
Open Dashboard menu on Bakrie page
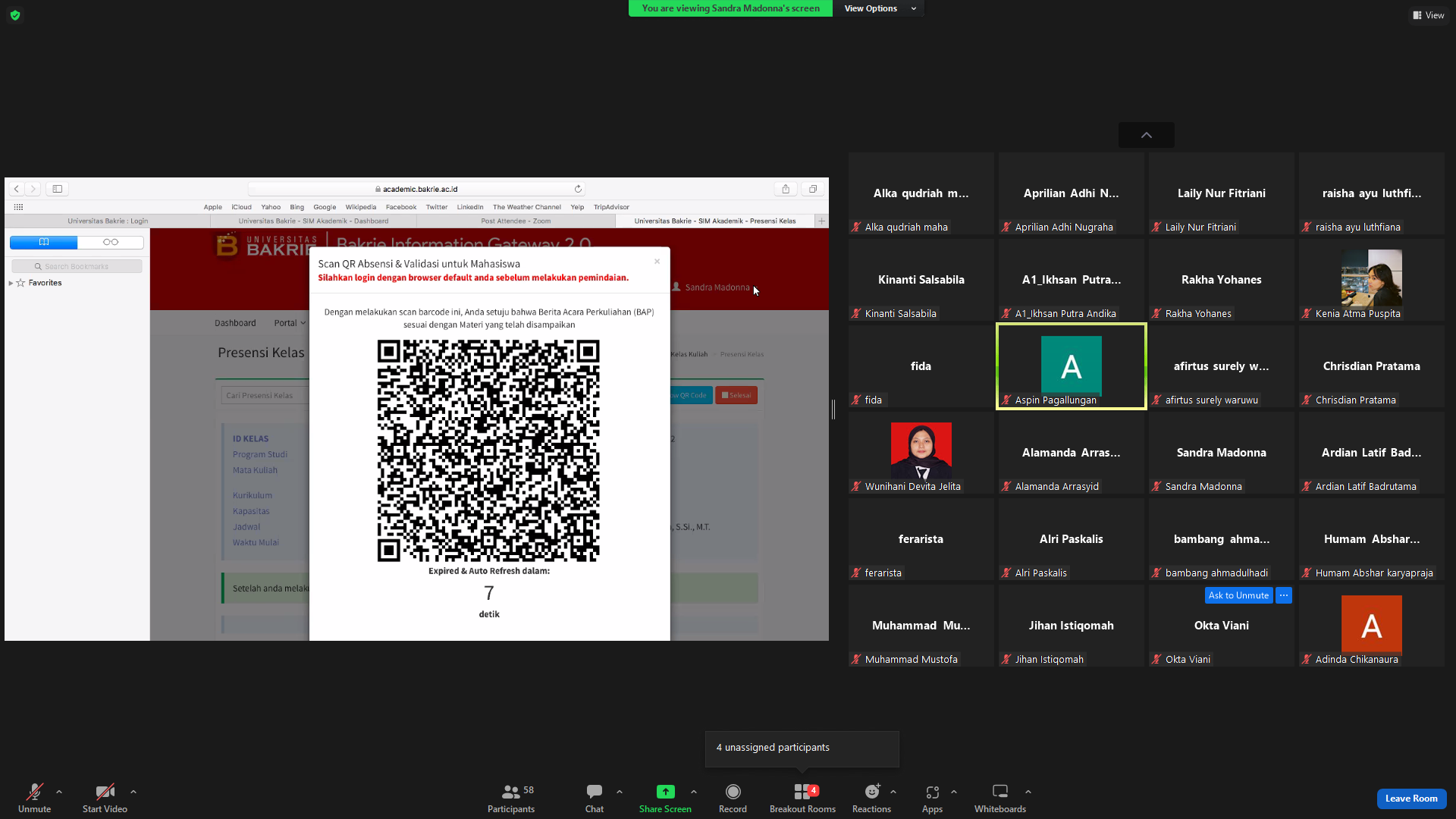pyautogui.click(x=235, y=323)
